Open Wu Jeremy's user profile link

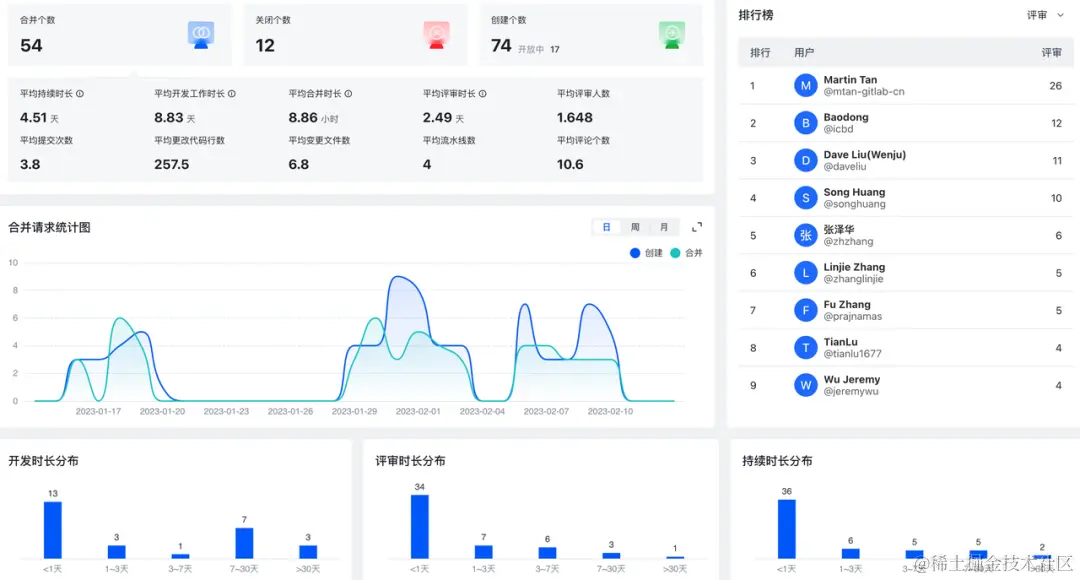(851, 380)
